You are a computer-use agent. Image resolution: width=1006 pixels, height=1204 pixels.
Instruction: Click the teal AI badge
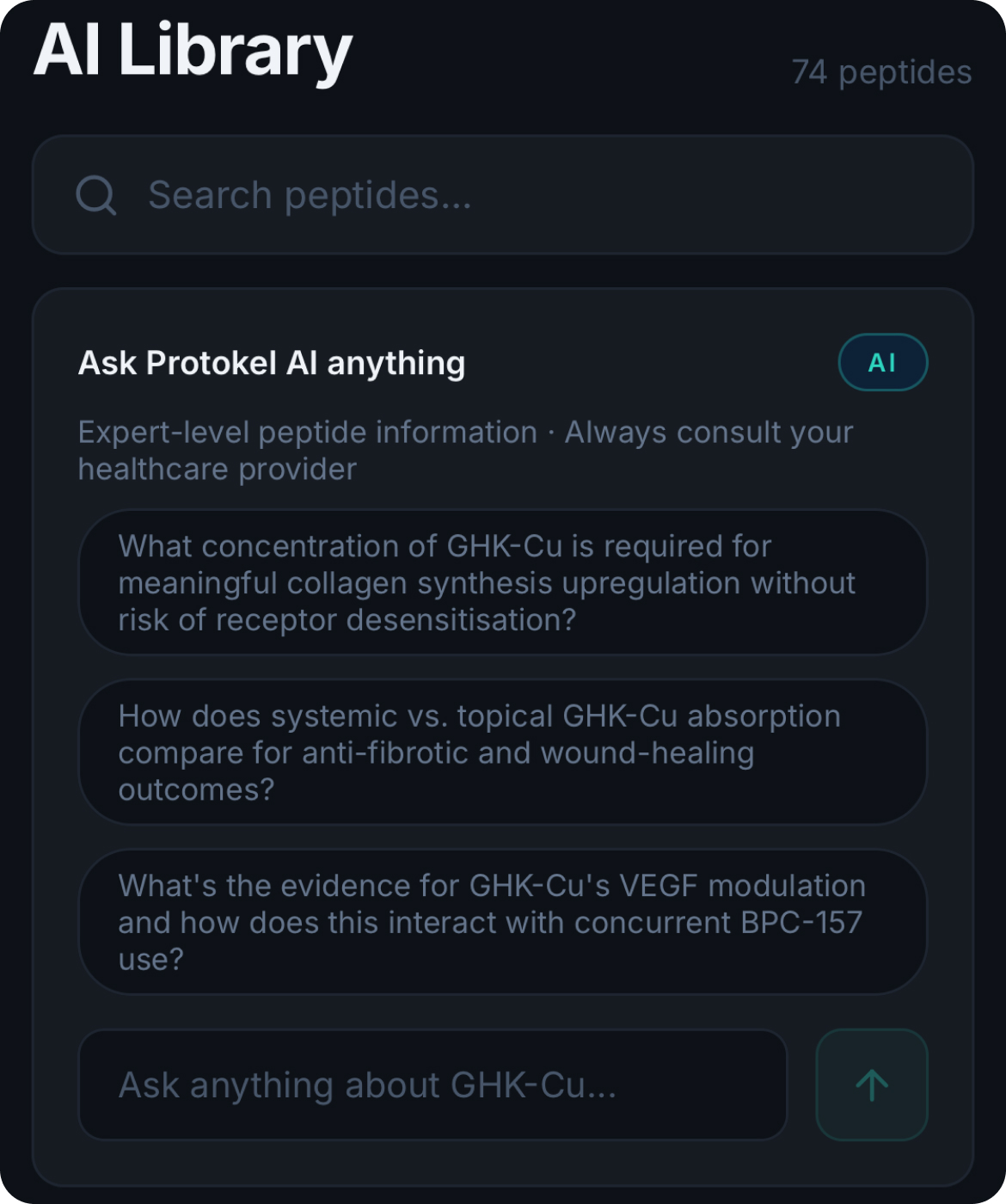pyautogui.click(x=882, y=363)
